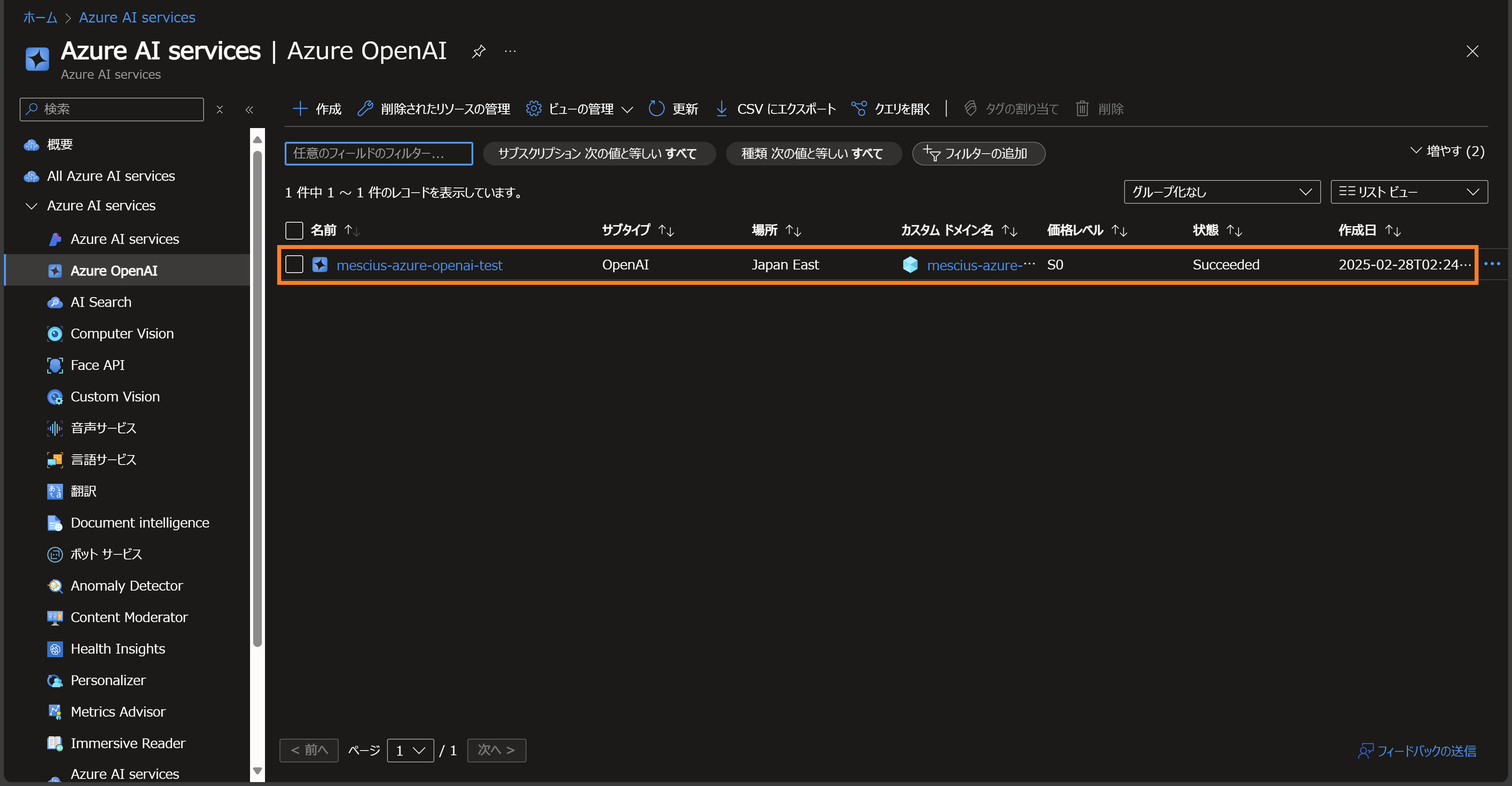Sort by the 価格レベル column

tap(1087, 230)
